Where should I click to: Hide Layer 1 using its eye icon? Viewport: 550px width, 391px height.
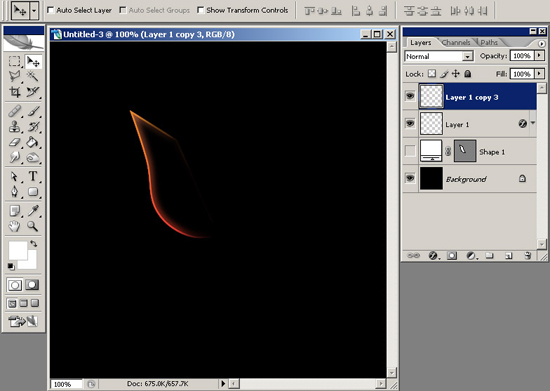[x=410, y=123]
